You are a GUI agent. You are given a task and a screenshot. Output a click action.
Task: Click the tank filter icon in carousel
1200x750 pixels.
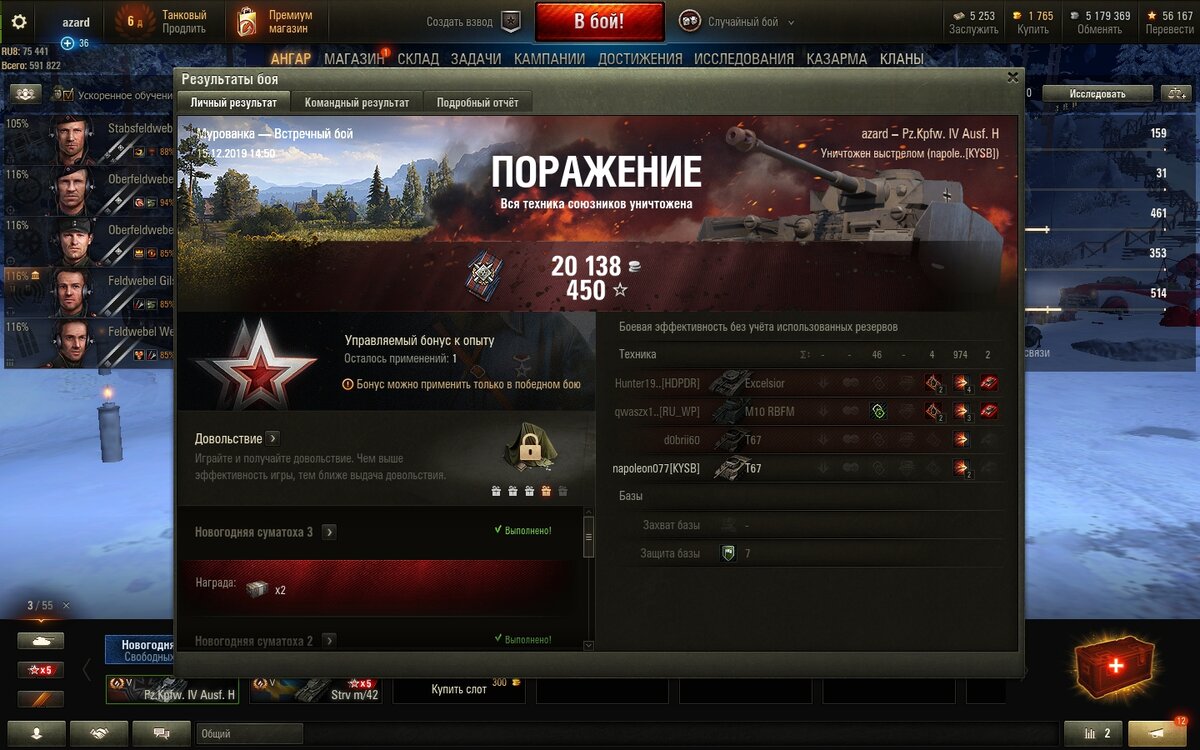point(40,641)
